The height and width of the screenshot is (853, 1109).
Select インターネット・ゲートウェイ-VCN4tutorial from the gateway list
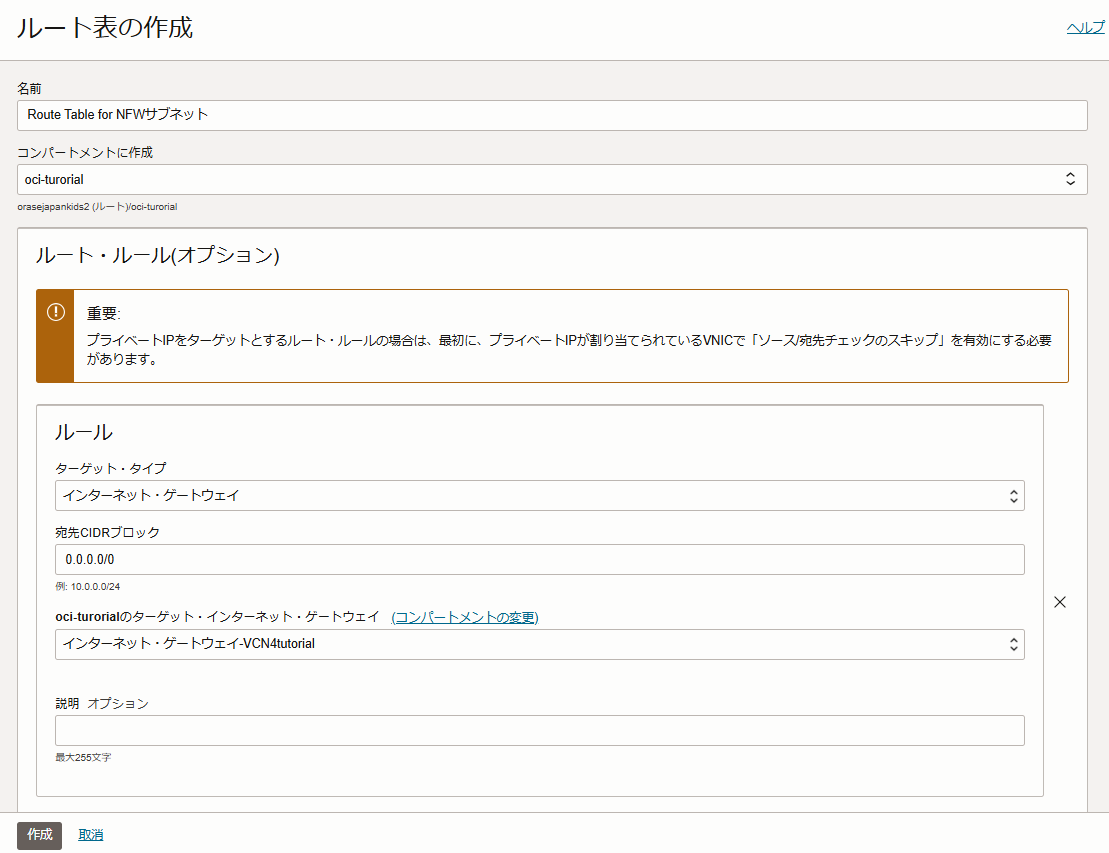click(x=540, y=644)
